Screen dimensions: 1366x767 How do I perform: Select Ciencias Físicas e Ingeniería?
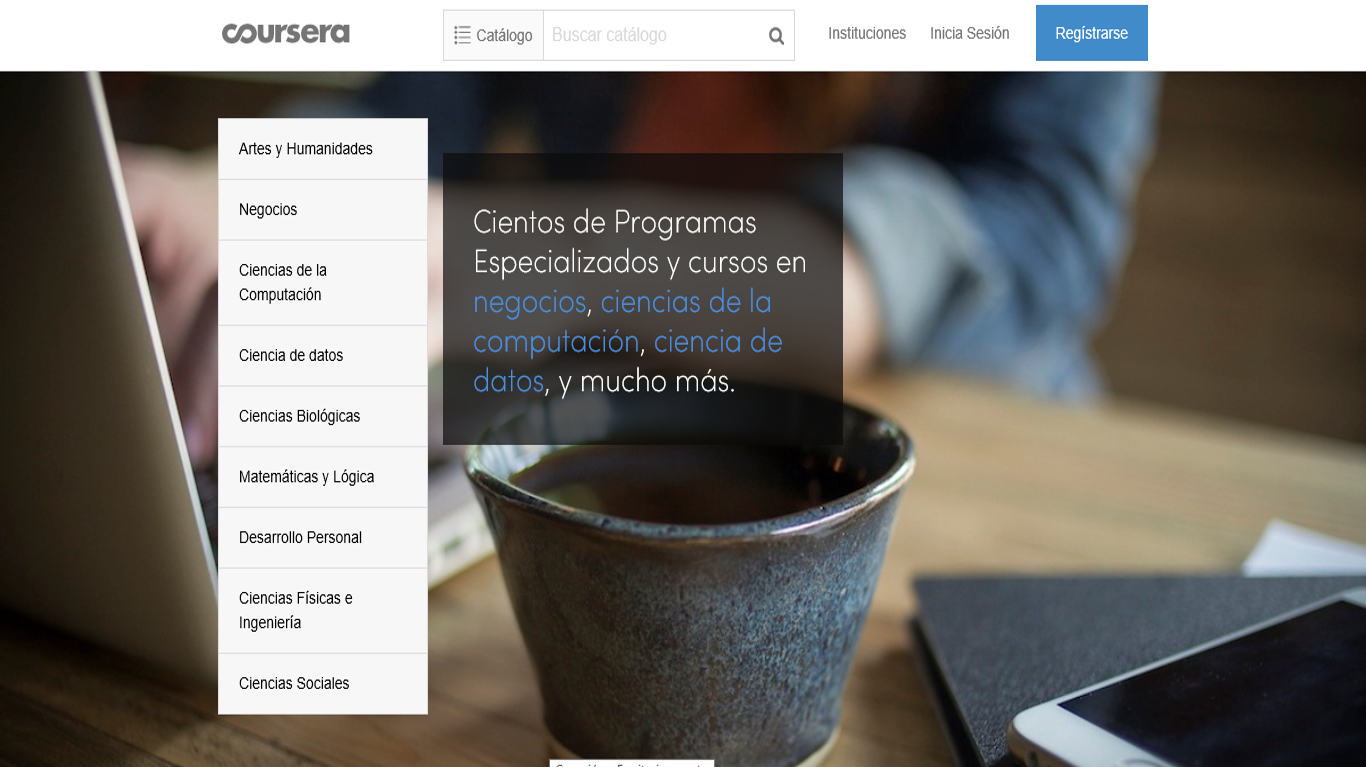pos(295,610)
